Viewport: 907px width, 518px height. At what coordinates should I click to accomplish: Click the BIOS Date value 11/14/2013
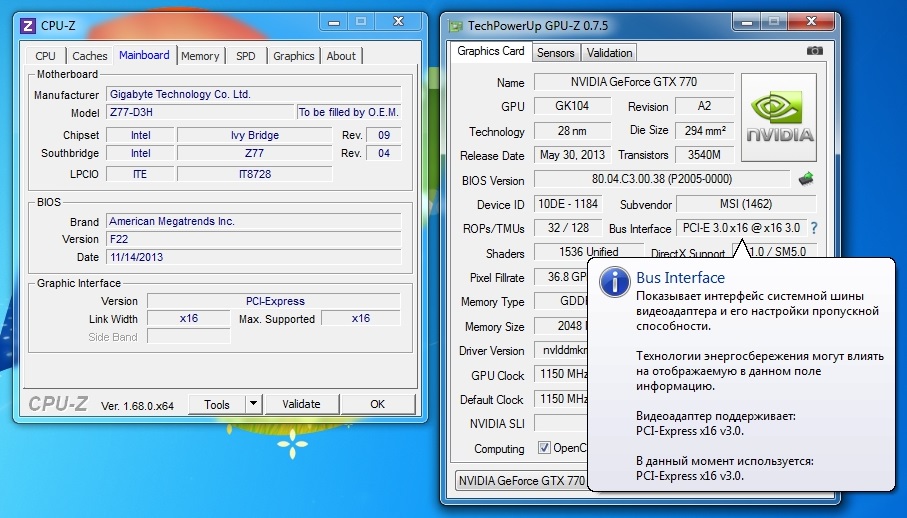tap(253, 257)
